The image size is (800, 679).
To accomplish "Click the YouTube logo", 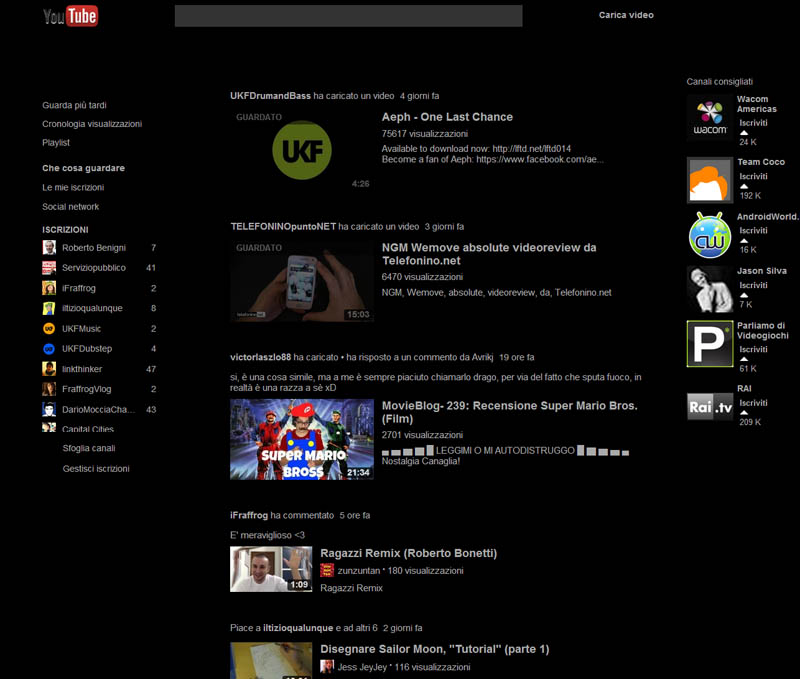I will tap(70, 16).
